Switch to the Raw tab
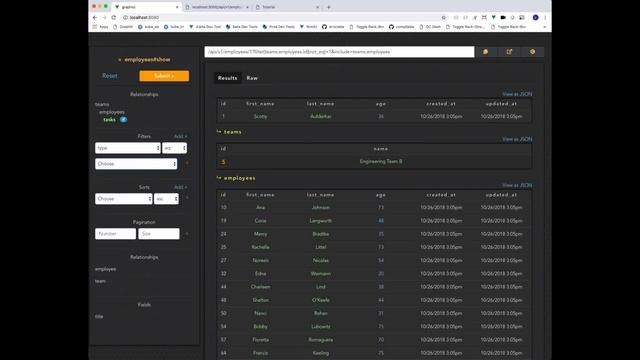 pyautogui.click(x=252, y=78)
